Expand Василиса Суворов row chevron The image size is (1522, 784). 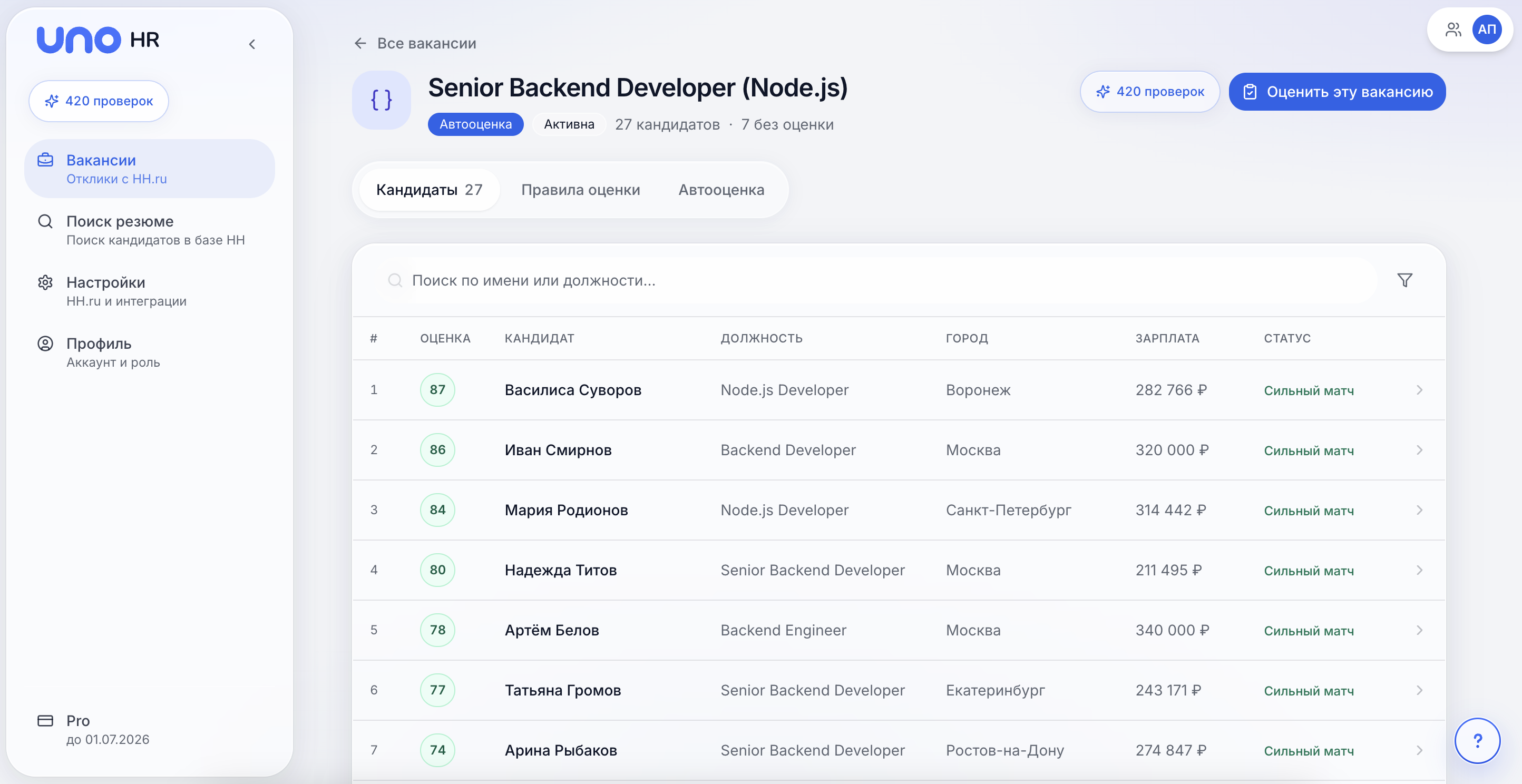tap(1419, 390)
